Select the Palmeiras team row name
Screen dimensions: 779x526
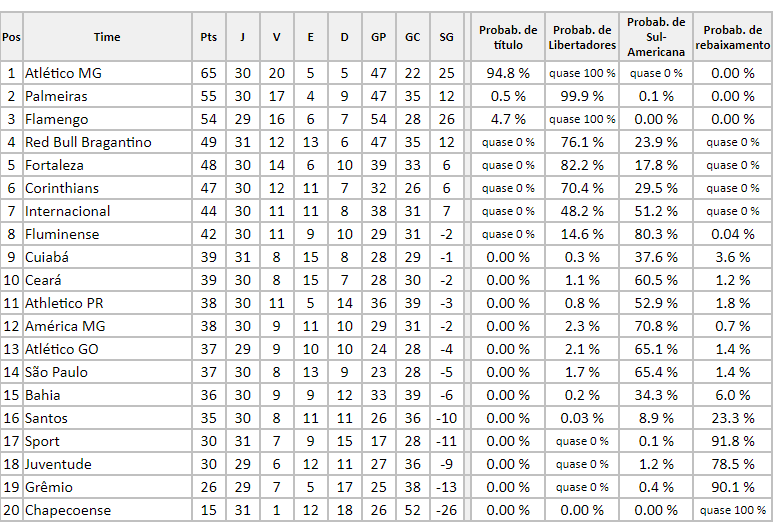pos(56,96)
